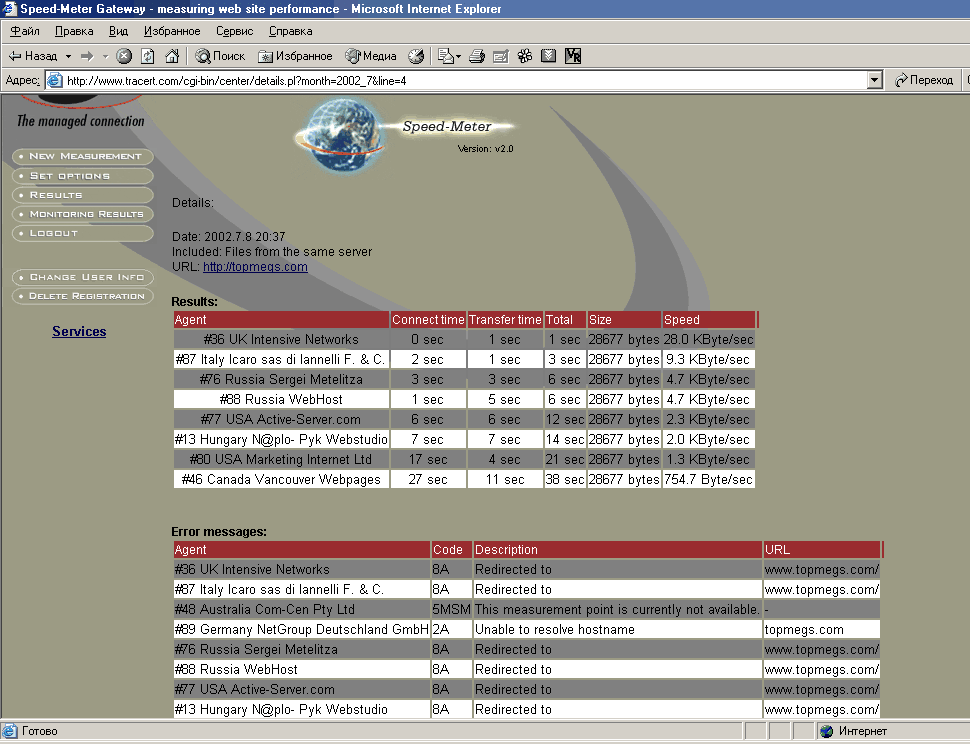Click the Forward arrow toolbar button
The height and width of the screenshot is (744, 970).
[x=87, y=56]
